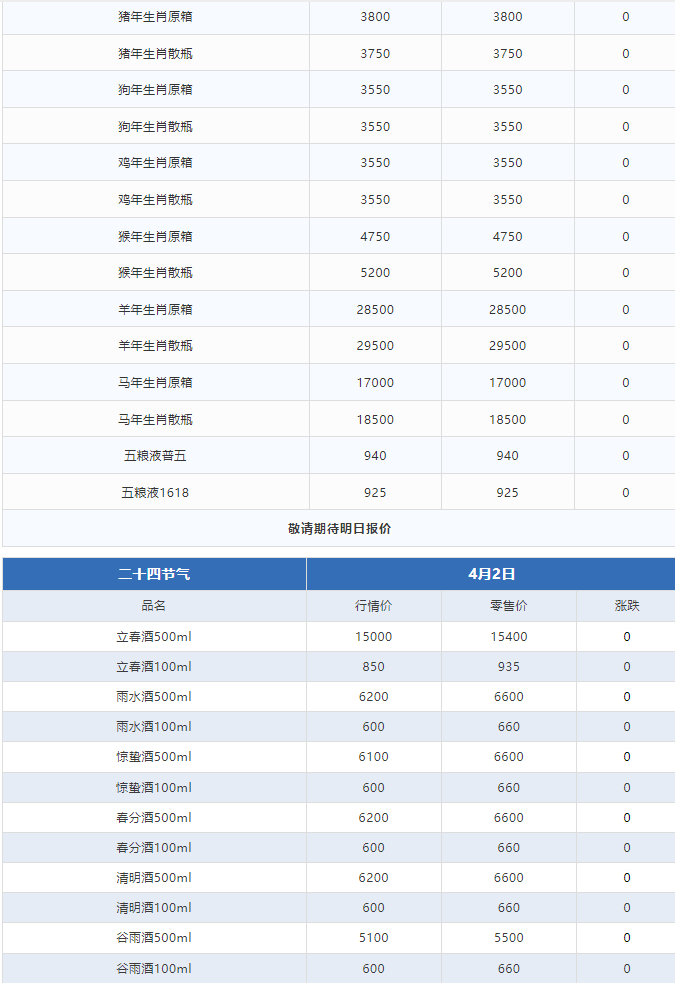The image size is (675, 983).
Task: Select the 谷雨酒500ml name cell
Action: click(x=154, y=938)
